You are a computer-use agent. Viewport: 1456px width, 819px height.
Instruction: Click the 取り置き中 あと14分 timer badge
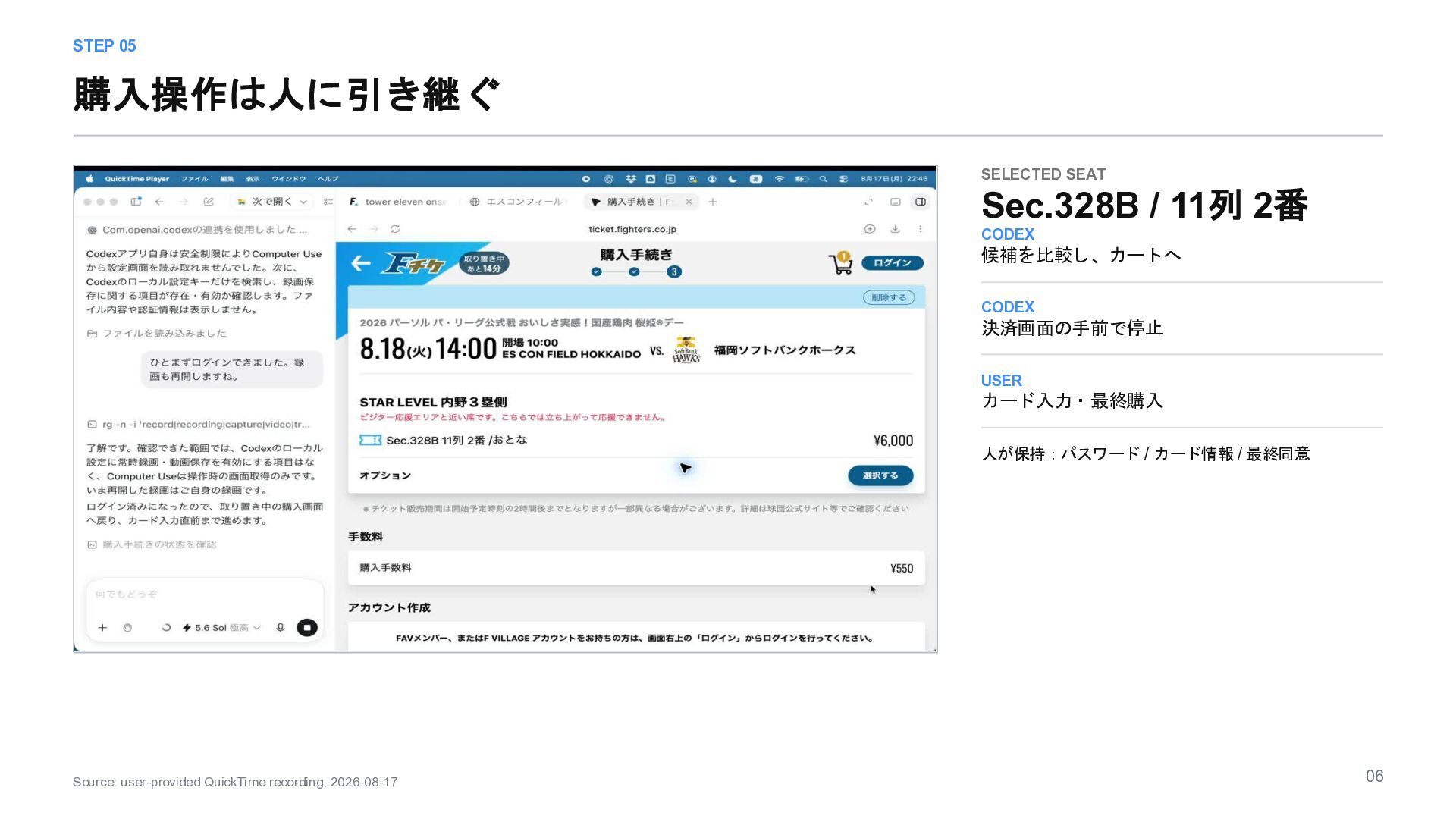pyautogui.click(x=484, y=263)
